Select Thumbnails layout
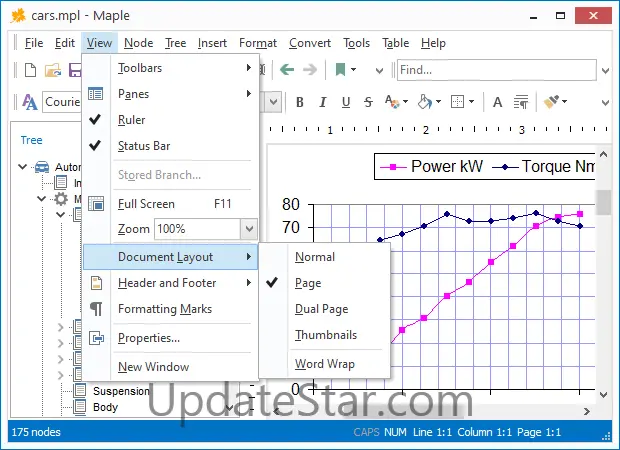The width and height of the screenshot is (620, 450). click(324, 335)
